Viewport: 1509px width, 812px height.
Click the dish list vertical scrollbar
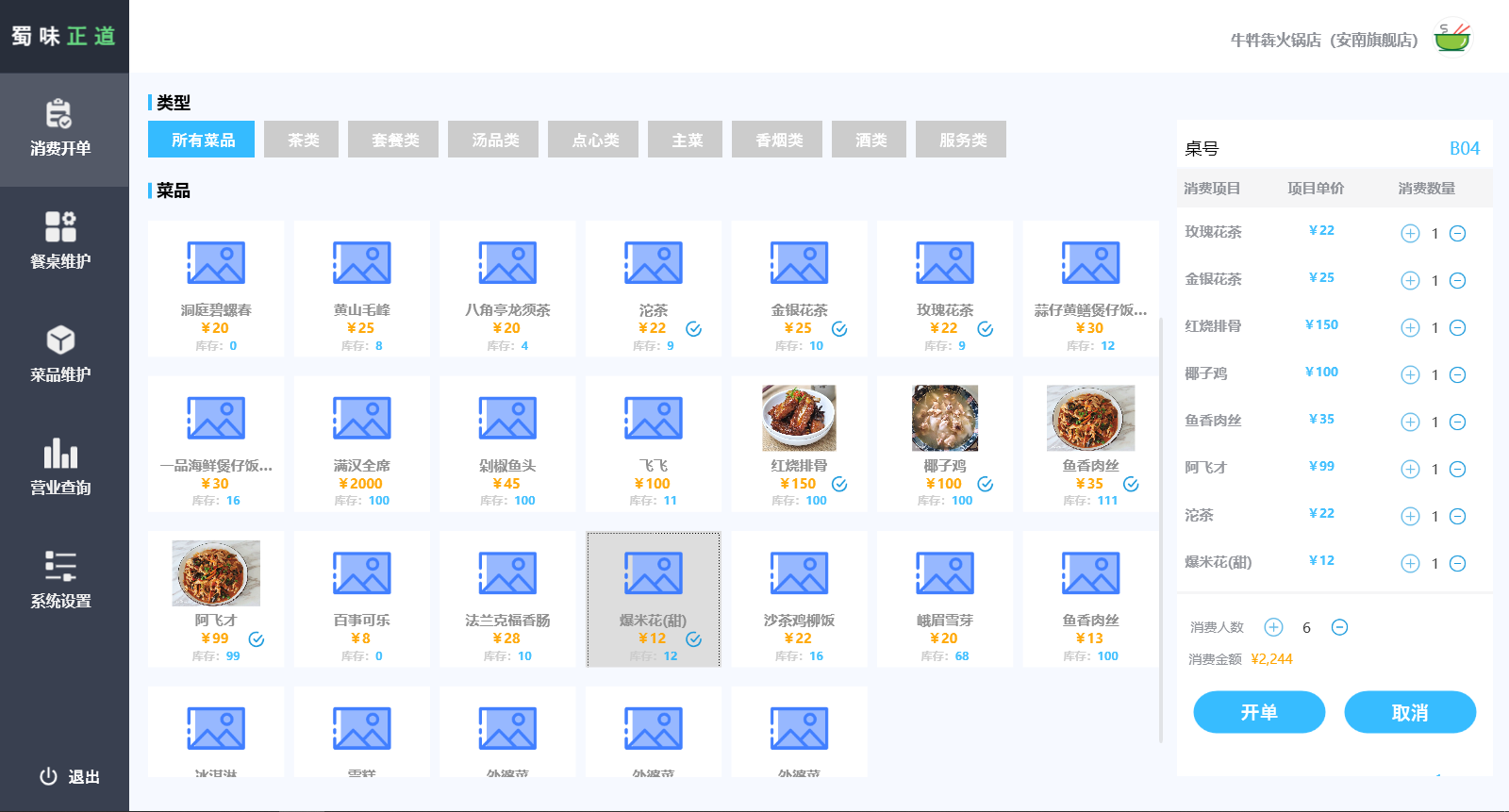click(x=1161, y=528)
